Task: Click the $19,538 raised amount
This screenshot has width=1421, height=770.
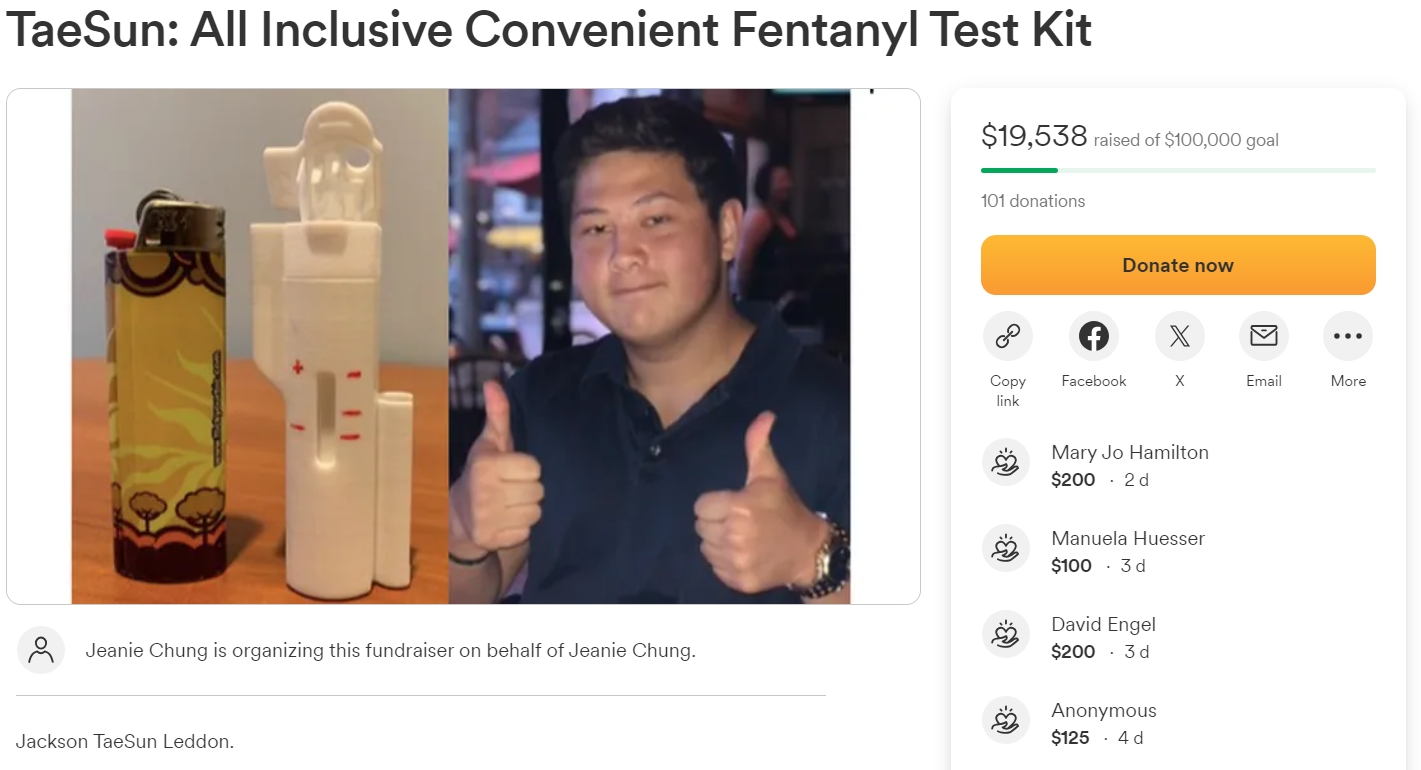Action: (1033, 135)
